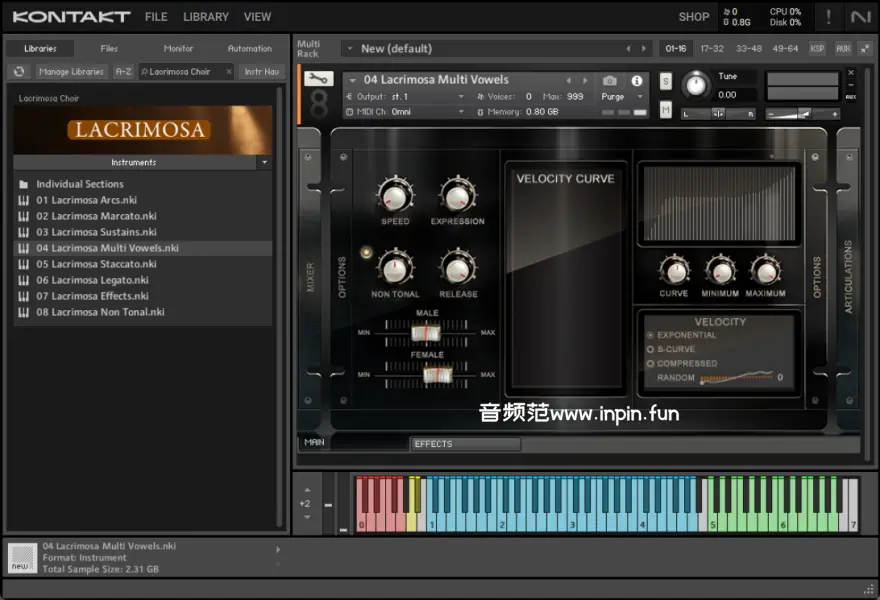Screen dimensions: 880x600
Task: Open the Purge dropdown menu
Action: [x=622, y=97]
